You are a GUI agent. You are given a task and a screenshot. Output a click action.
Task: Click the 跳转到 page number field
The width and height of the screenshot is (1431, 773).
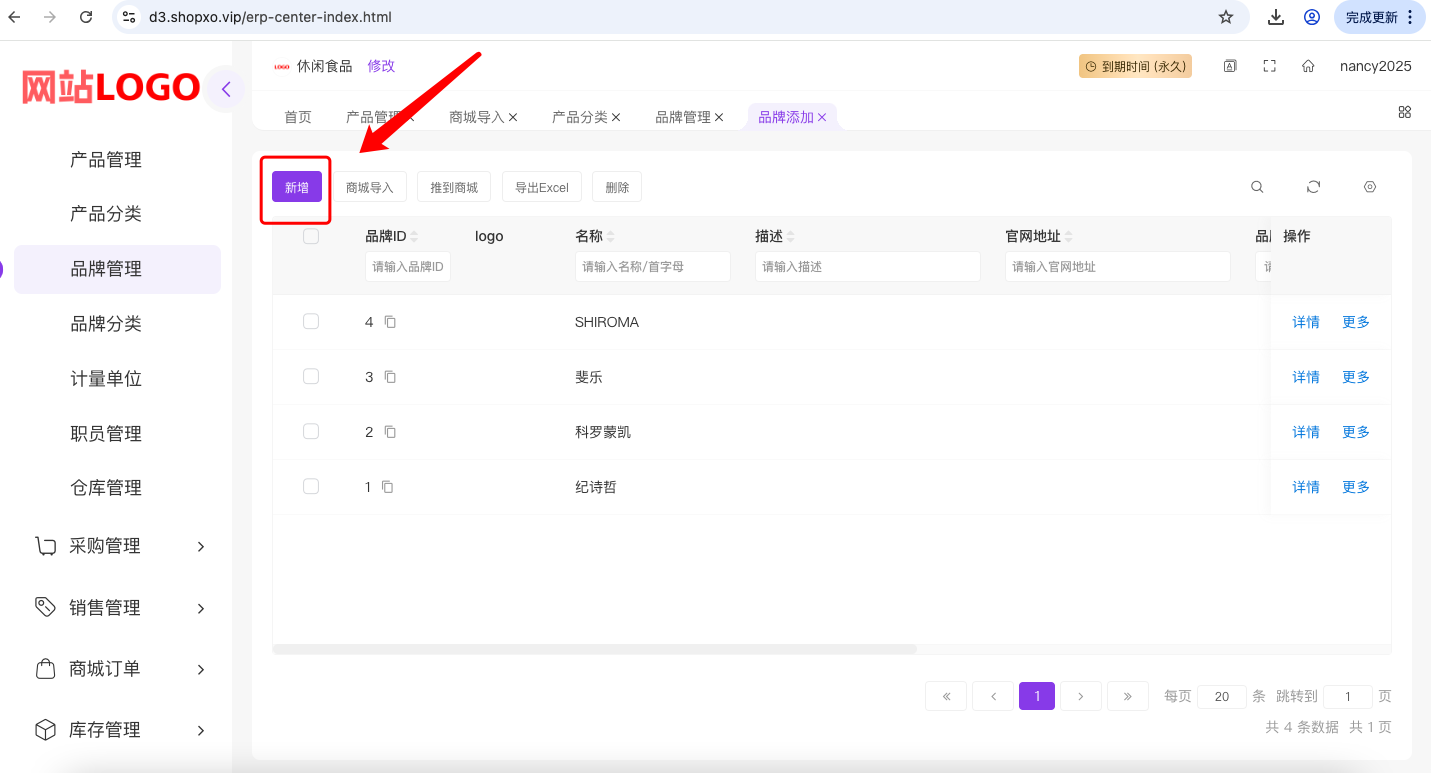pos(1348,697)
